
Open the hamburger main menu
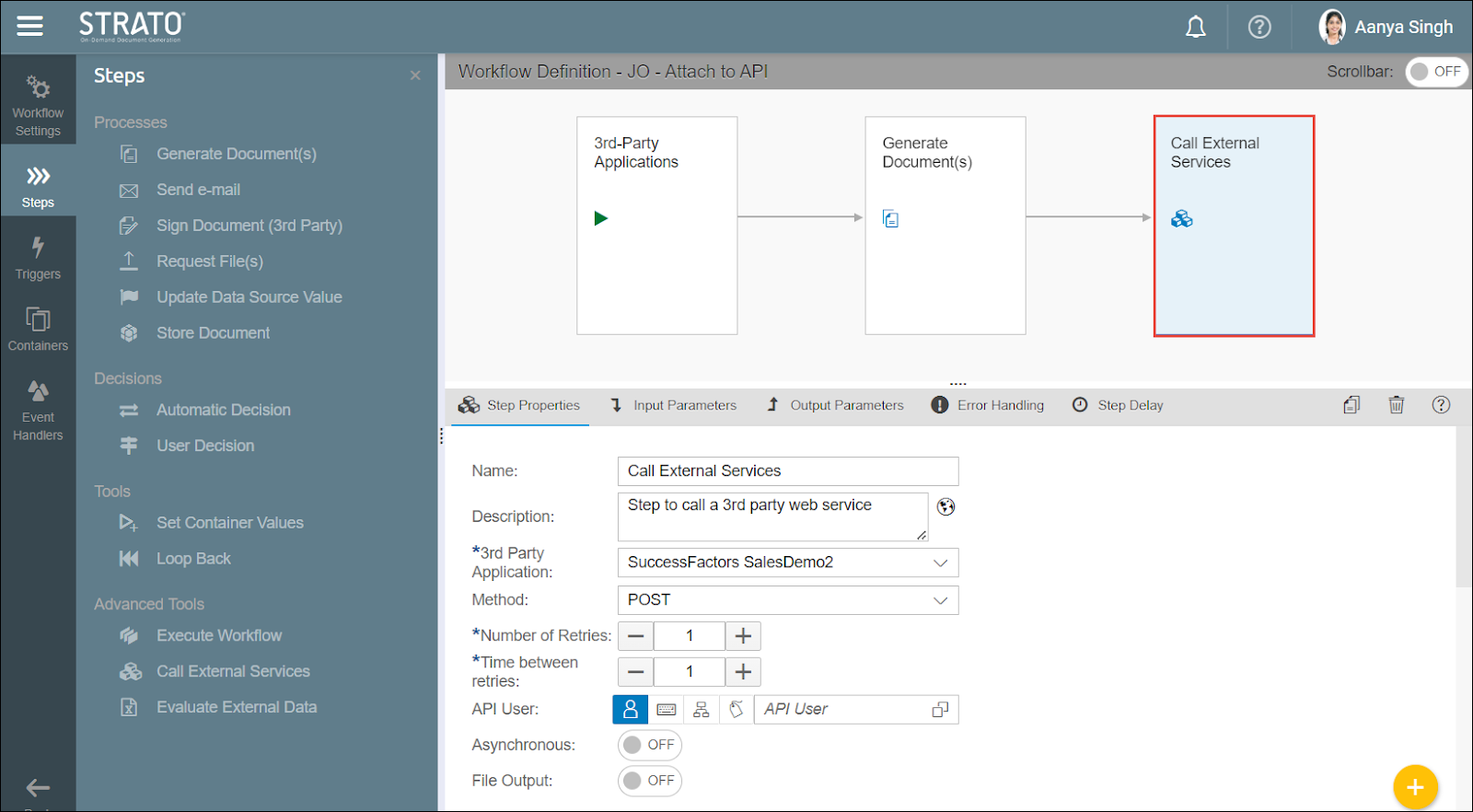click(29, 26)
